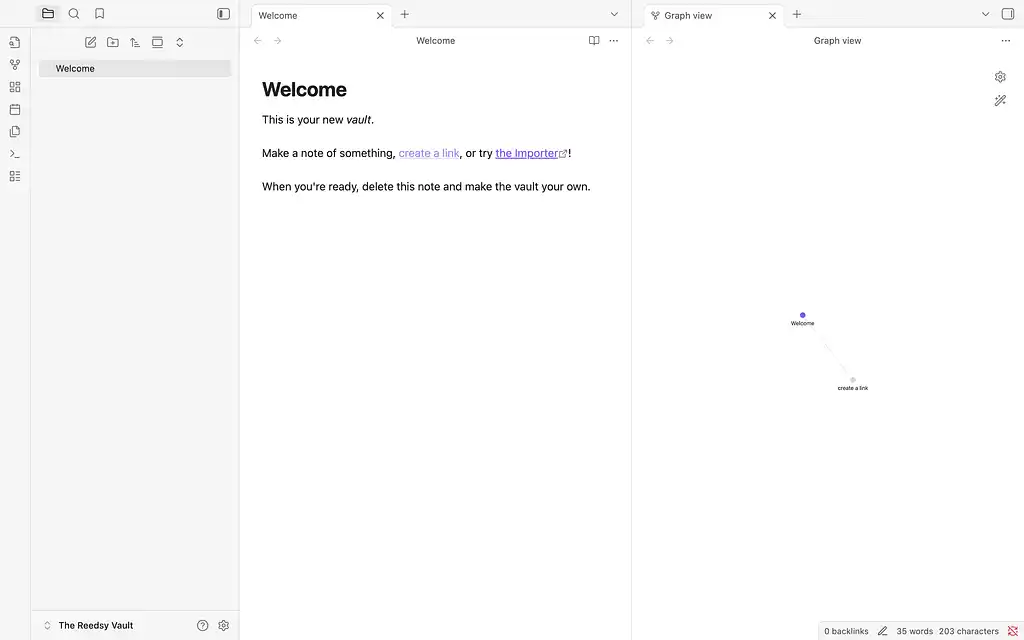This screenshot has height=640, width=1024.
Task: Open the graph view from the ribbon
Action: click(15, 65)
